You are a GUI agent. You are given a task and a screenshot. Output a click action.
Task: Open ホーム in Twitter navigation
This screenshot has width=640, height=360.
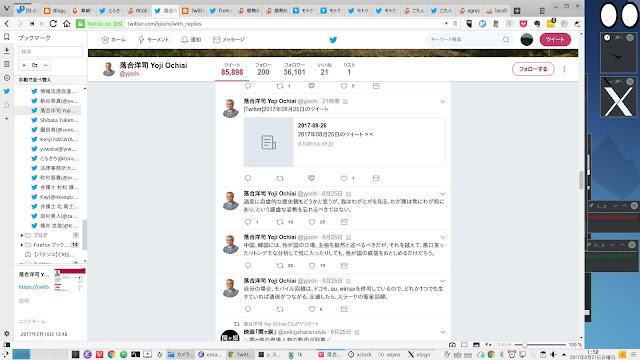pos(113,40)
